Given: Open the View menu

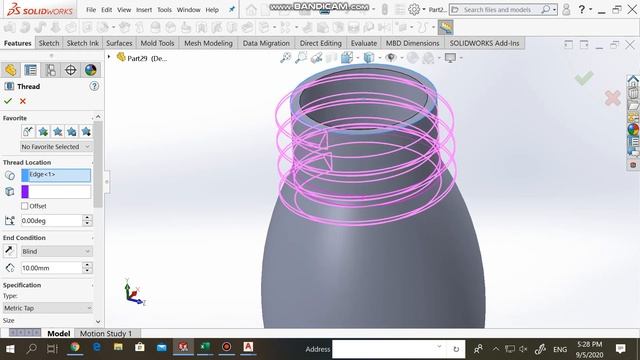Looking at the screenshot, I should [x=124, y=10].
